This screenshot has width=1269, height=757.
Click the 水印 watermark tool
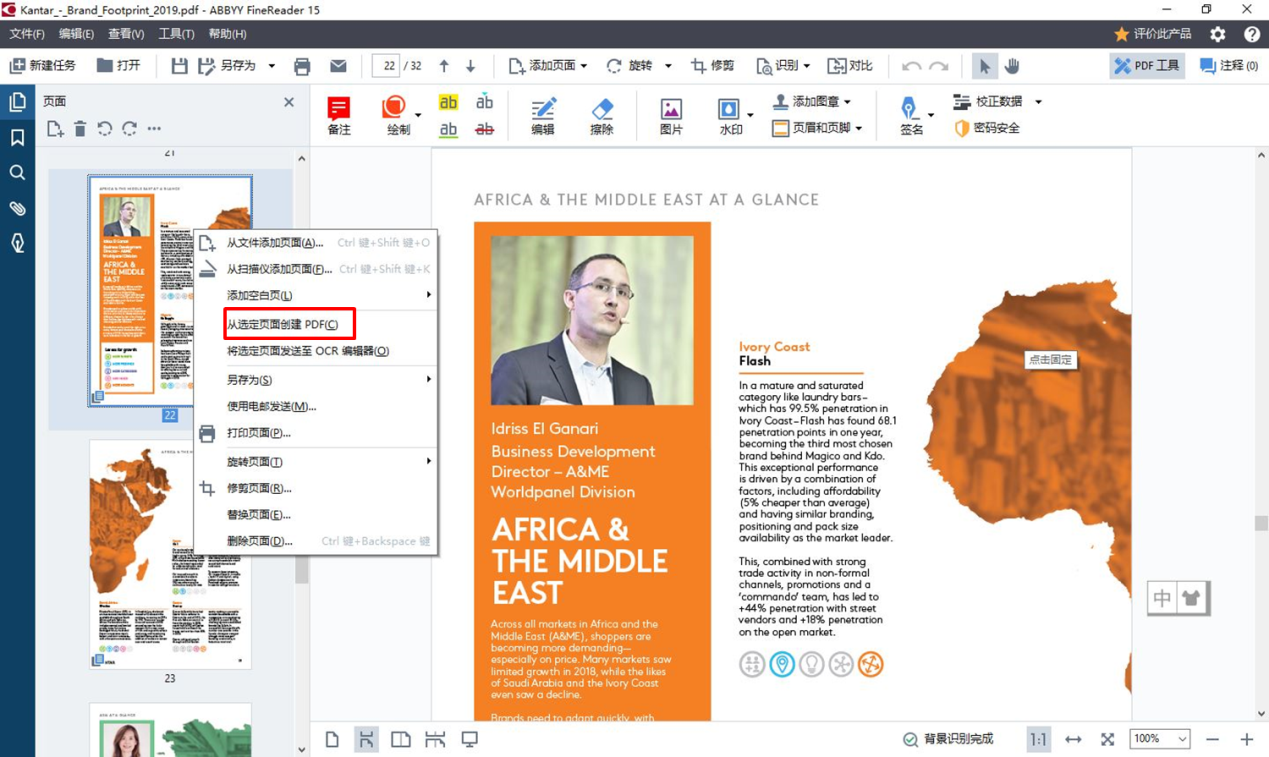[729, 115]
